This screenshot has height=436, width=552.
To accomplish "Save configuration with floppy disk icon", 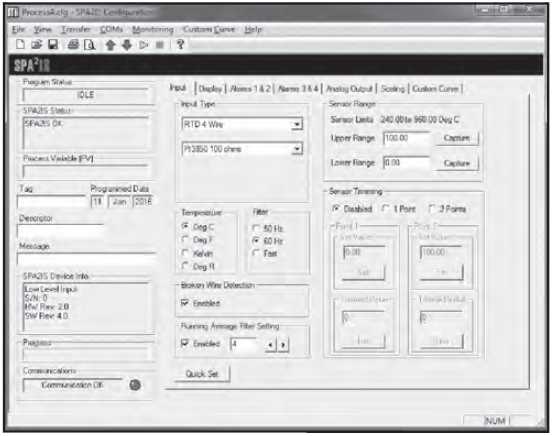I will tap(53, 44).
